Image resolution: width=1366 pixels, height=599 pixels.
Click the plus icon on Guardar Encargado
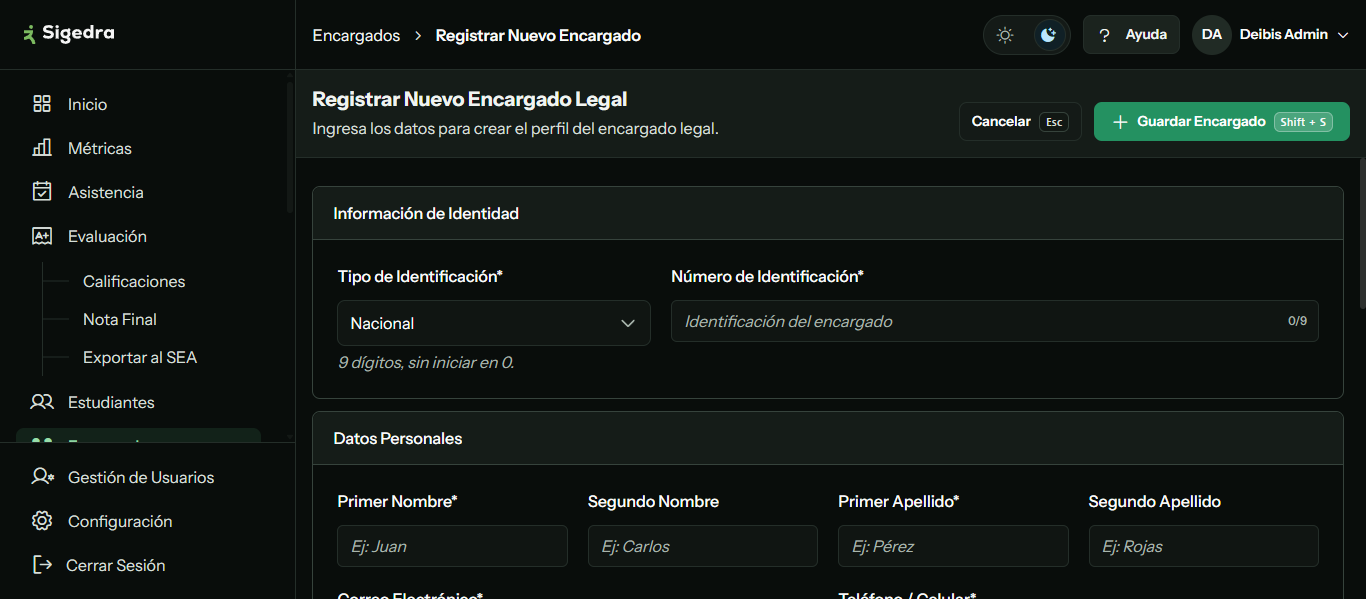pyautogui.click(x=1120, y=122)
